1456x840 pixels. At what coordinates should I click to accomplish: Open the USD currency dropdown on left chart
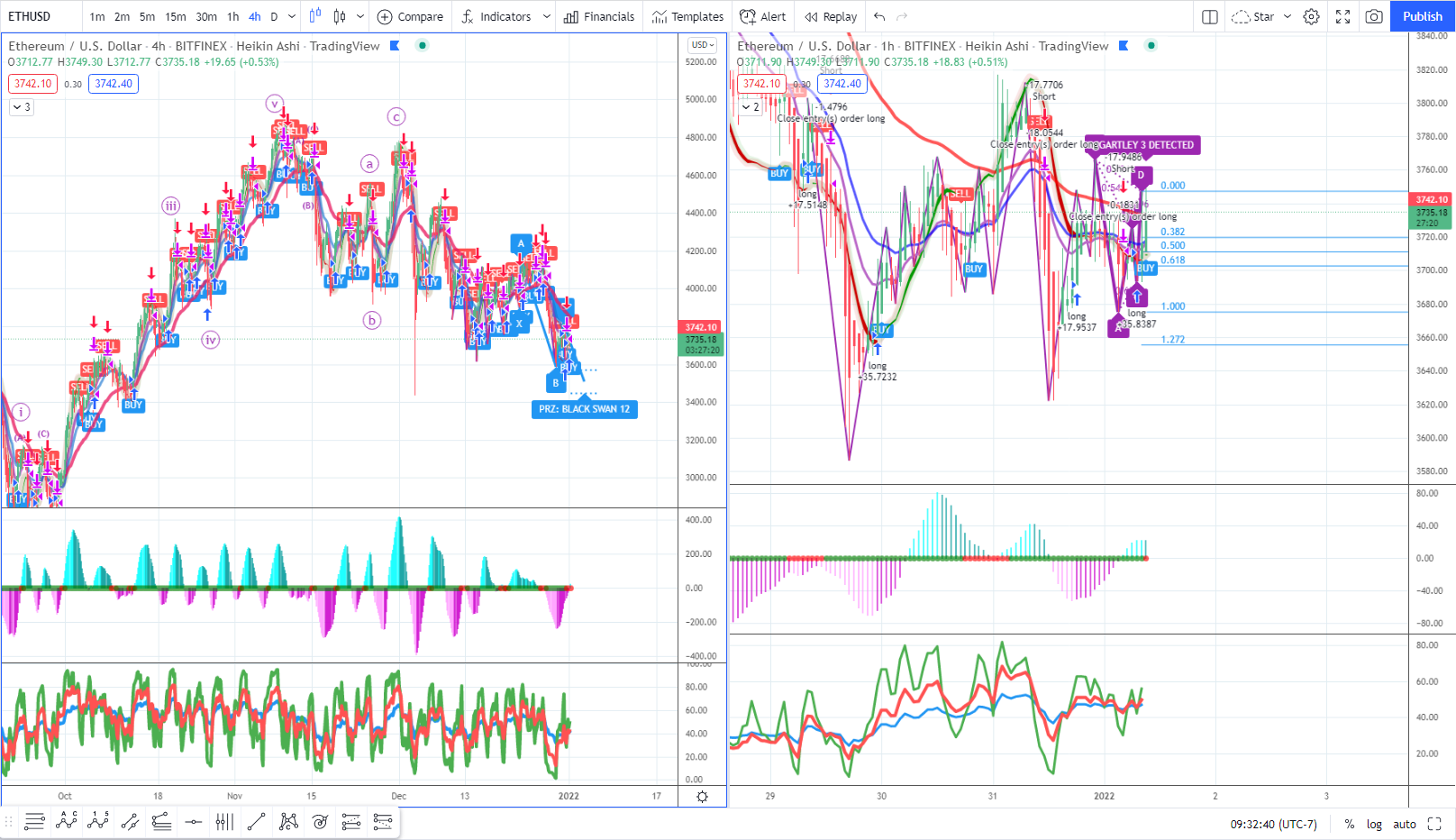click(x=703, y=45)
